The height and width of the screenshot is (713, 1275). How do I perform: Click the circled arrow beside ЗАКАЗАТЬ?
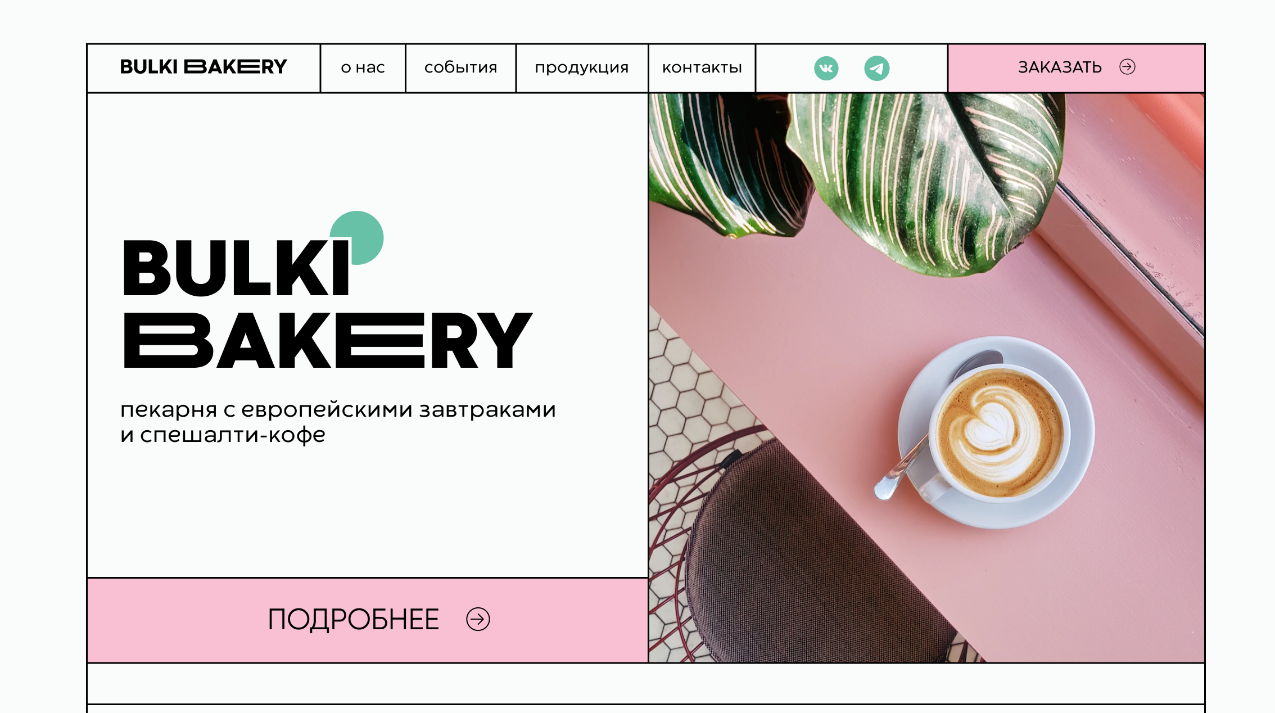[x=1127, y=67]
